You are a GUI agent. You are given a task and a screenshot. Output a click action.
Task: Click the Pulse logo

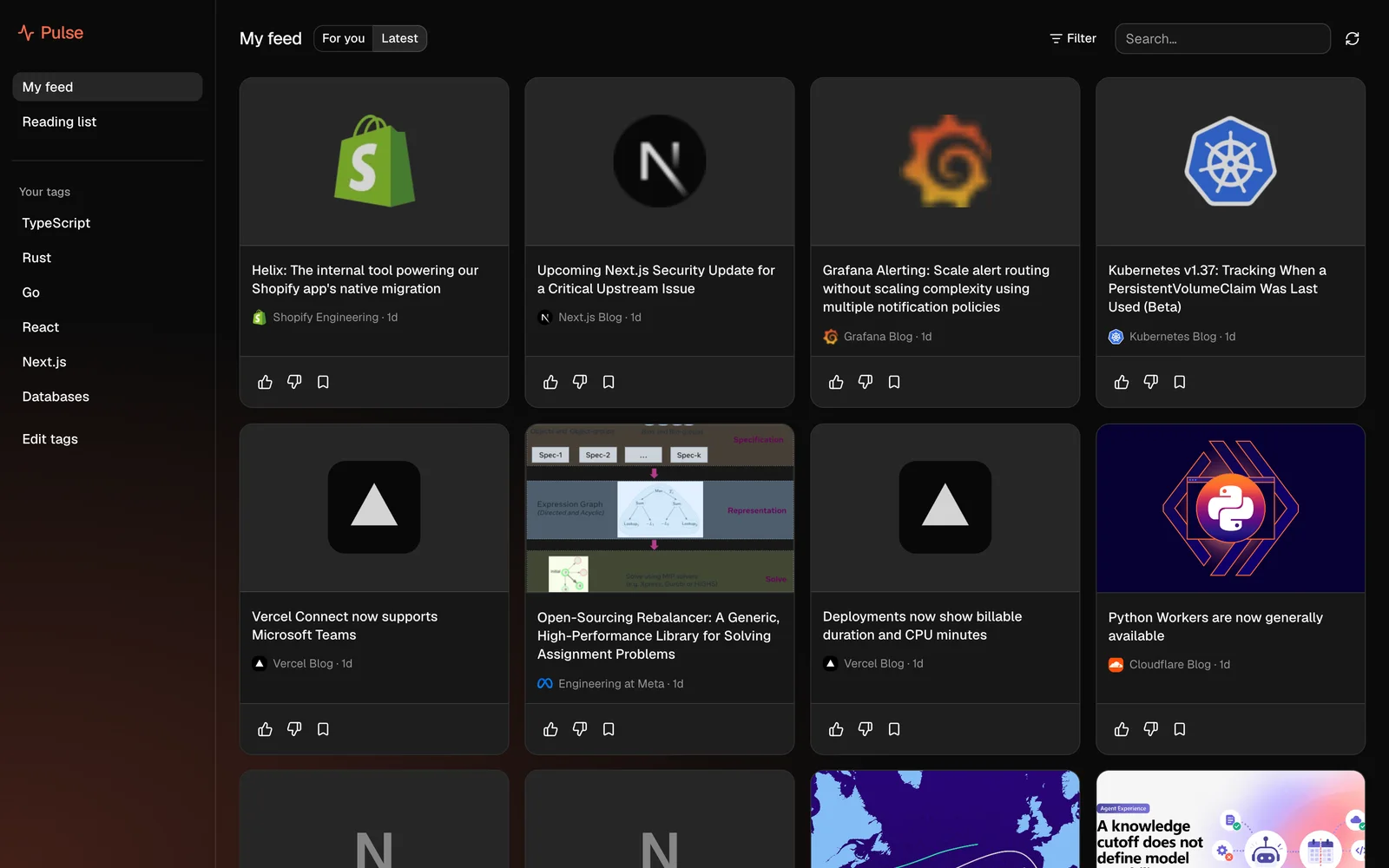50,33
